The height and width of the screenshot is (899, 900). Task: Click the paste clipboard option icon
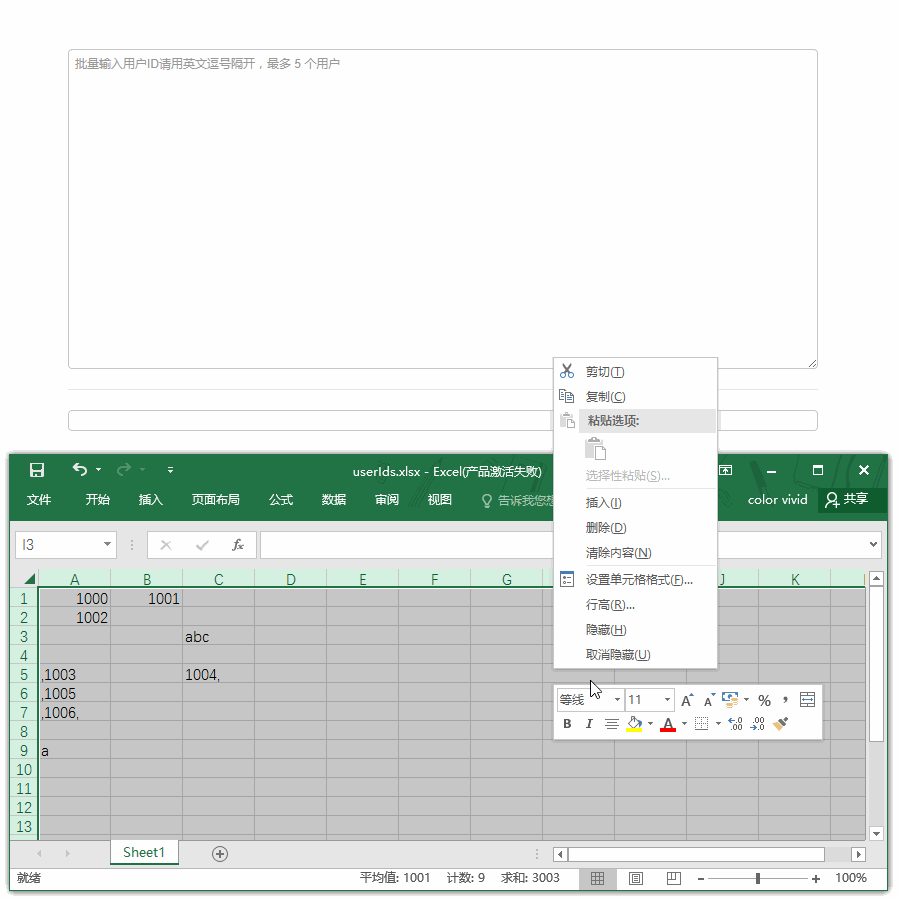[x=596, y=449]
